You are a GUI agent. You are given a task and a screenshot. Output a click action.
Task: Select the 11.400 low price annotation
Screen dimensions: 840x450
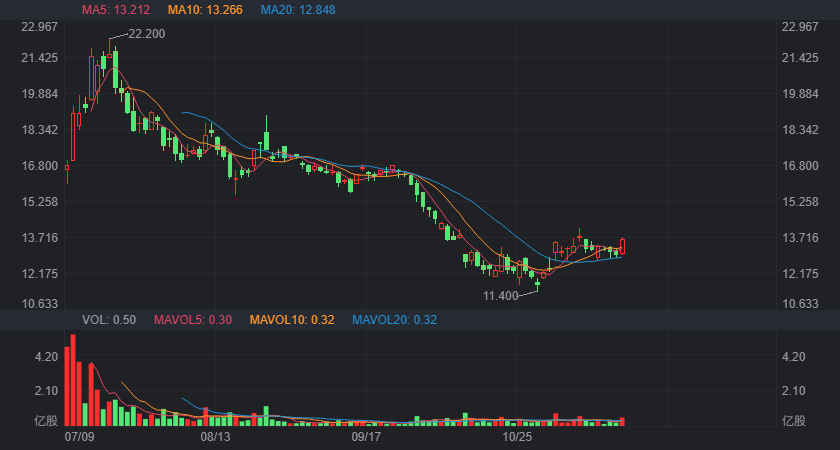(x=500, y=295)
